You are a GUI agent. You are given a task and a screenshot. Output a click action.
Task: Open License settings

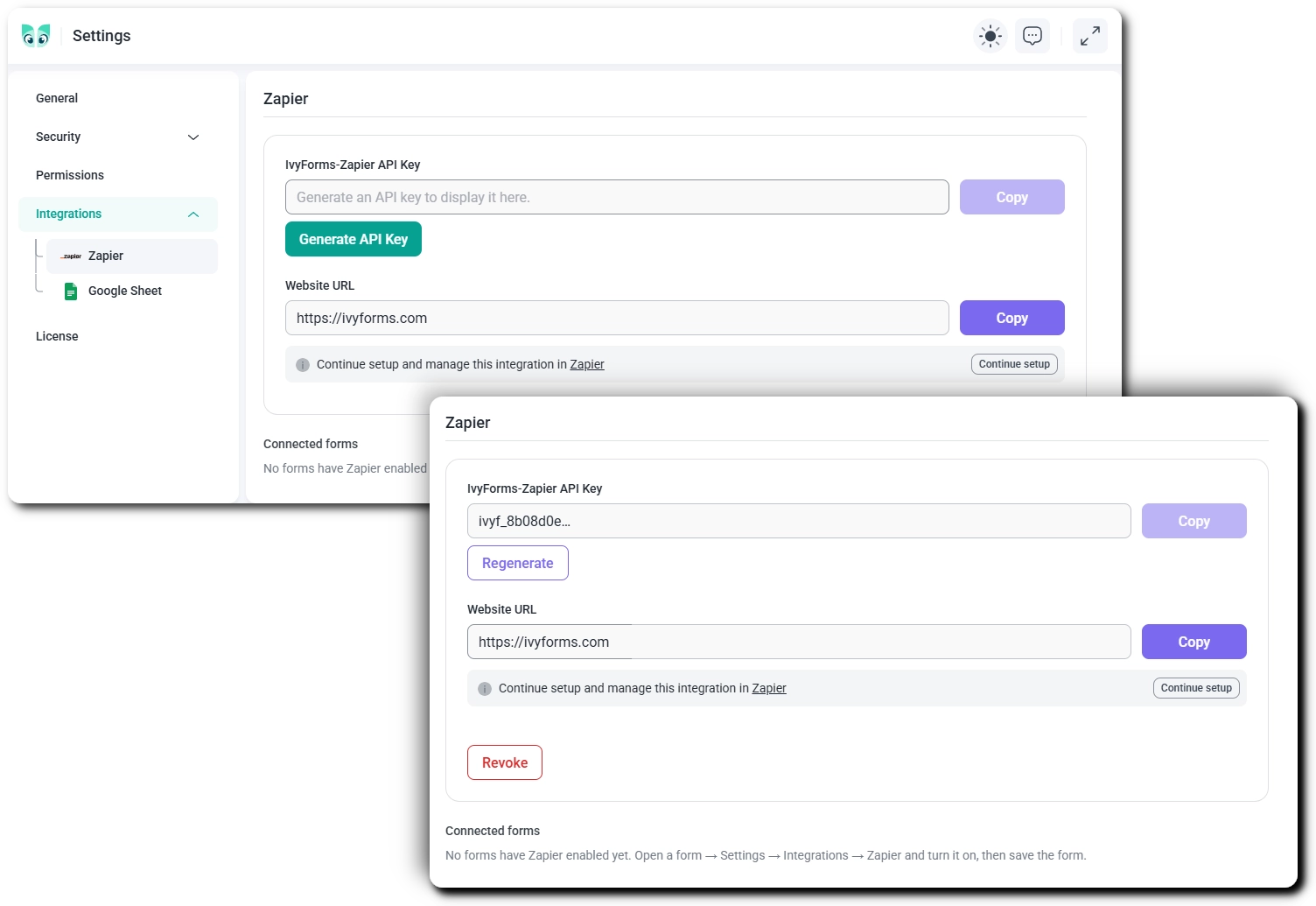pyautogui.click(x=57, y=336)
